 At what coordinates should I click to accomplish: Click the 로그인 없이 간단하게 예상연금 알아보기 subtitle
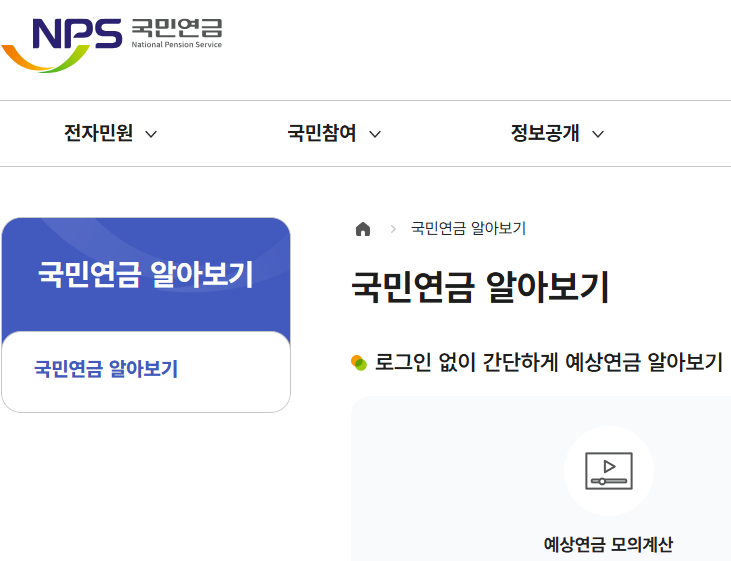[x=548, y=362]
